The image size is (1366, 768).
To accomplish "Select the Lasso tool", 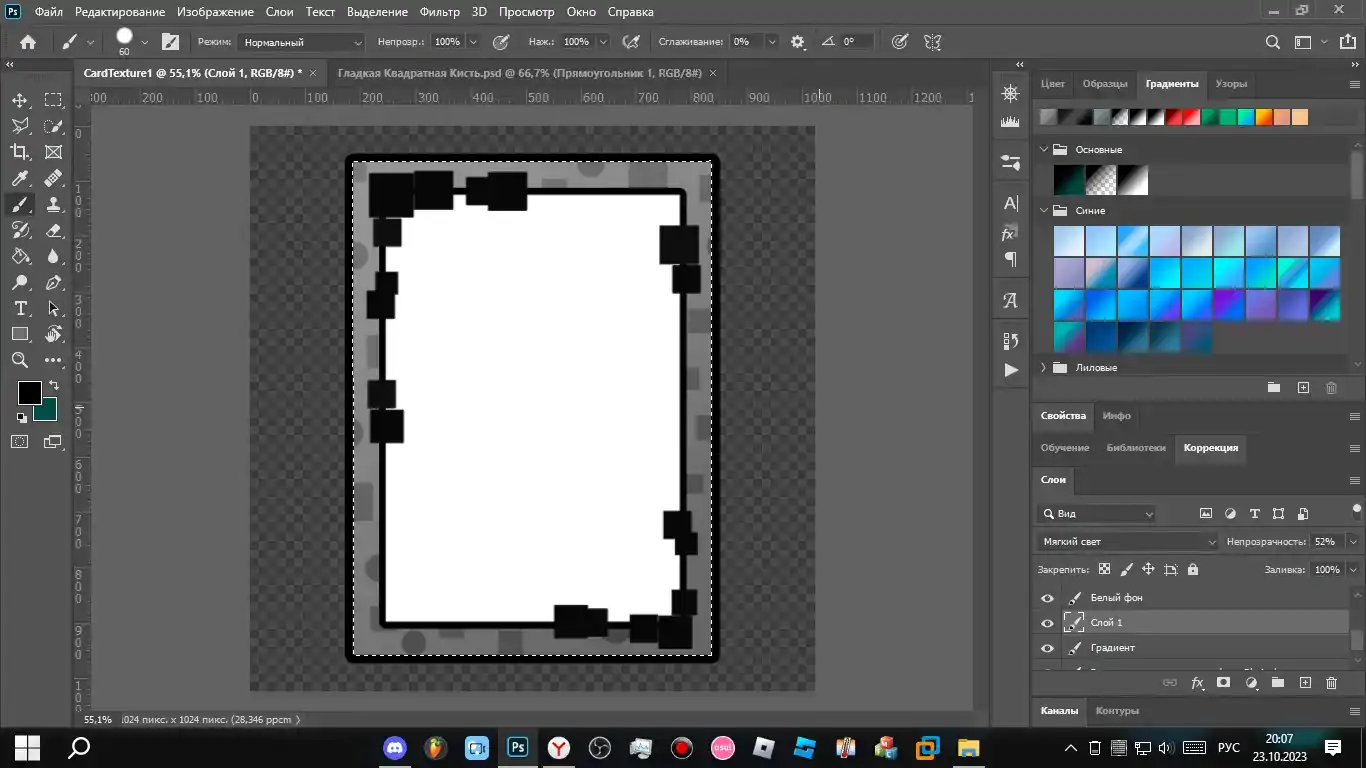I will click(x=20, y=126).
